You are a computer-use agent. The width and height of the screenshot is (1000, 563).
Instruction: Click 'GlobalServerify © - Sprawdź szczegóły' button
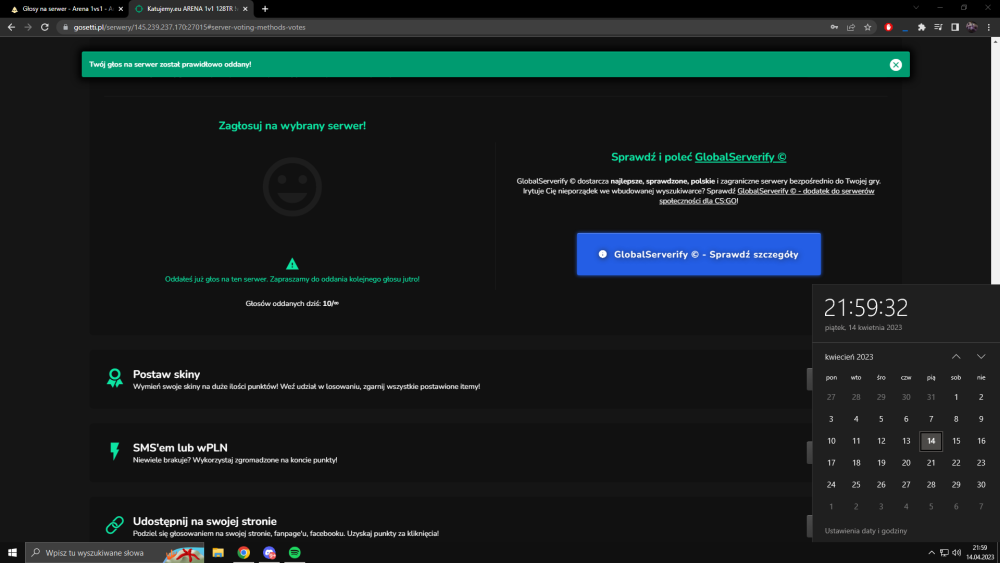[x=698, y=254]
